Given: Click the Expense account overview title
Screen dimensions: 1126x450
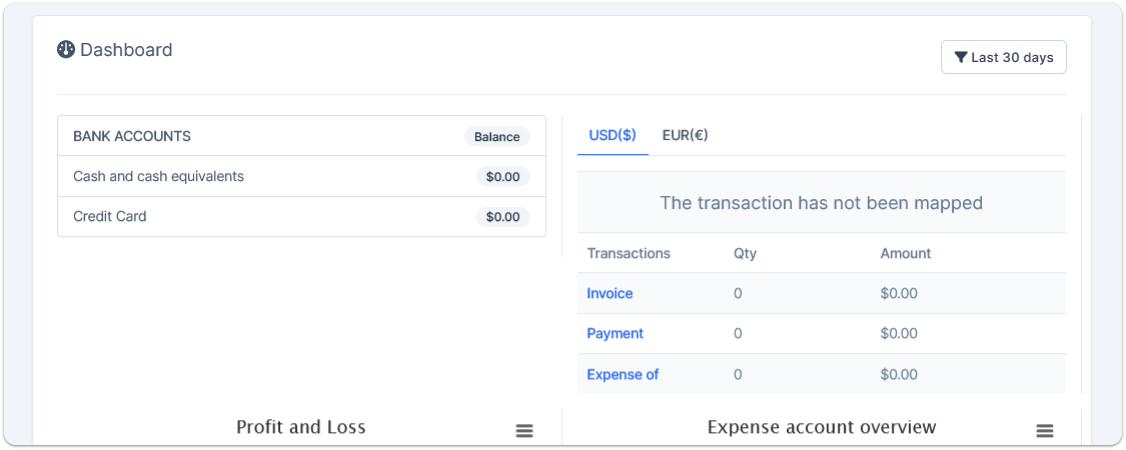Looking at the screenshot, I should coord(821,427).
